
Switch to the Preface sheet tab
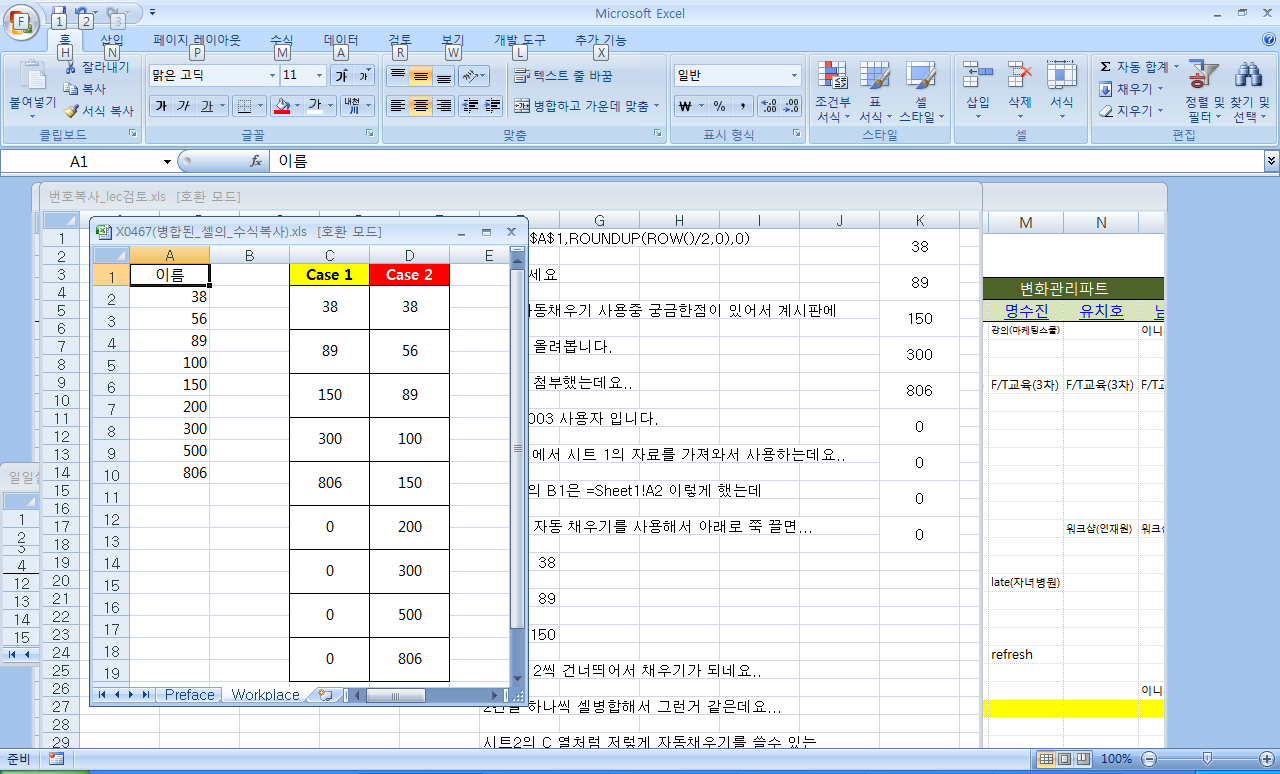coord(190,695)
